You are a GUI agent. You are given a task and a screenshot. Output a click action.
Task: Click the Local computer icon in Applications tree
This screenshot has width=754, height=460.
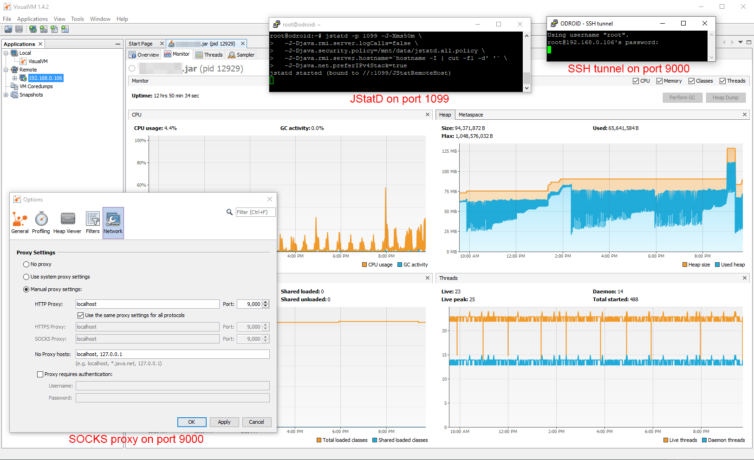pos(14,53)
